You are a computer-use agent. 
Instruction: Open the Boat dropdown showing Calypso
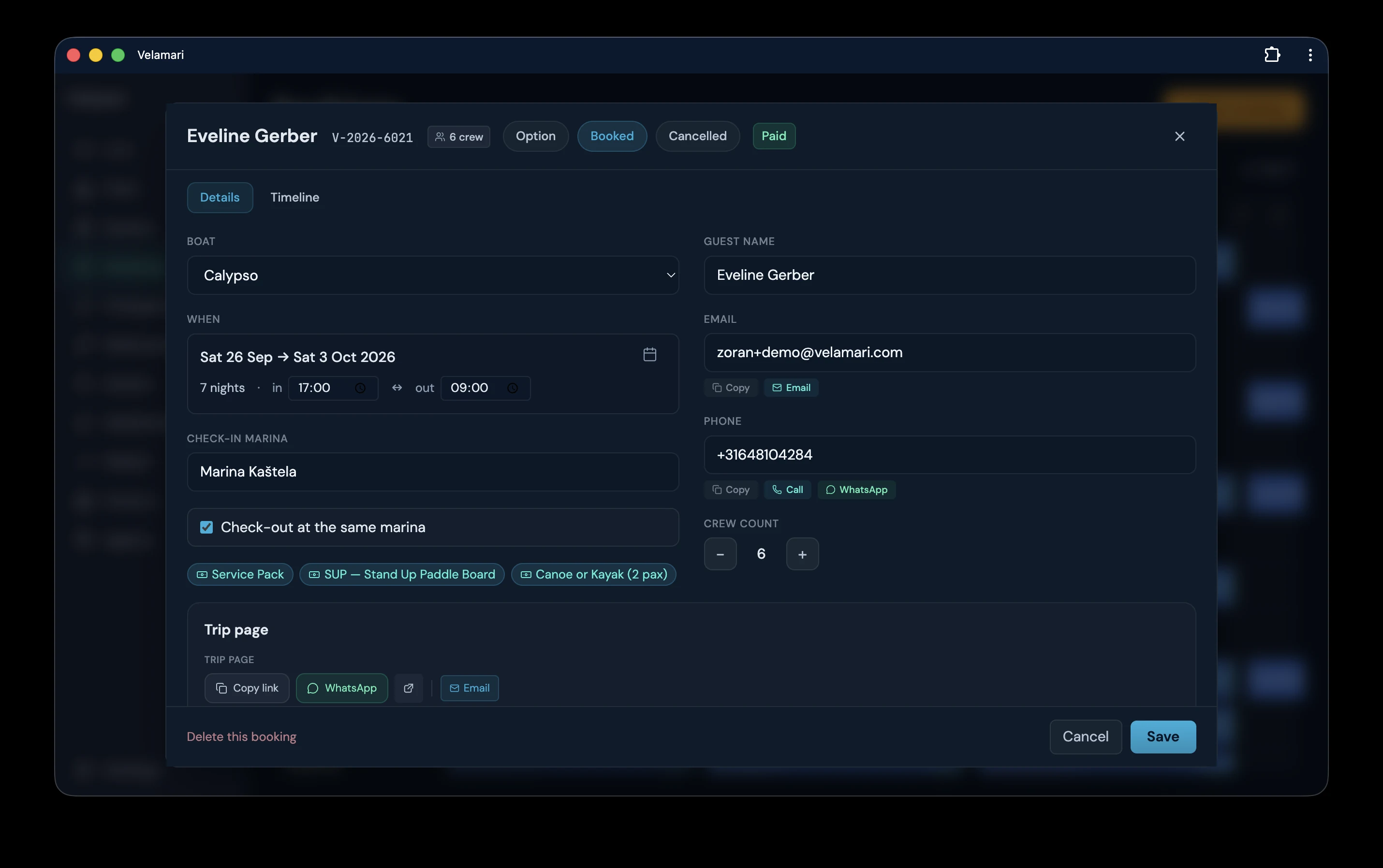(432, 275)
